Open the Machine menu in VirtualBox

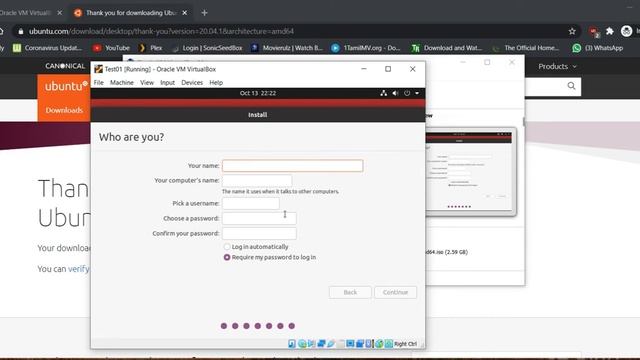tap(122, 82)
